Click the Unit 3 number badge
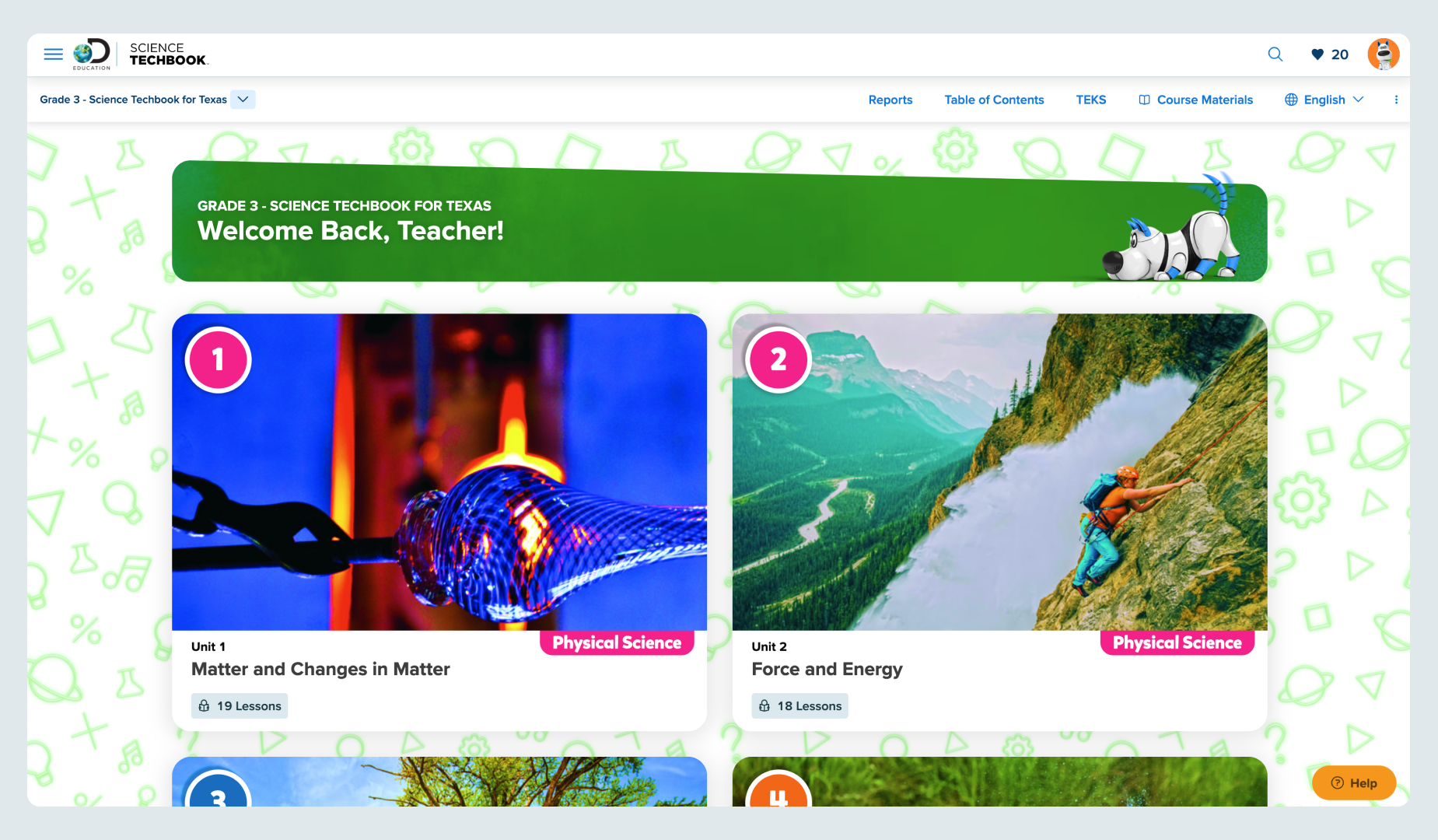The height and width of the screenshot is (840, 1438). coord(219,789)
